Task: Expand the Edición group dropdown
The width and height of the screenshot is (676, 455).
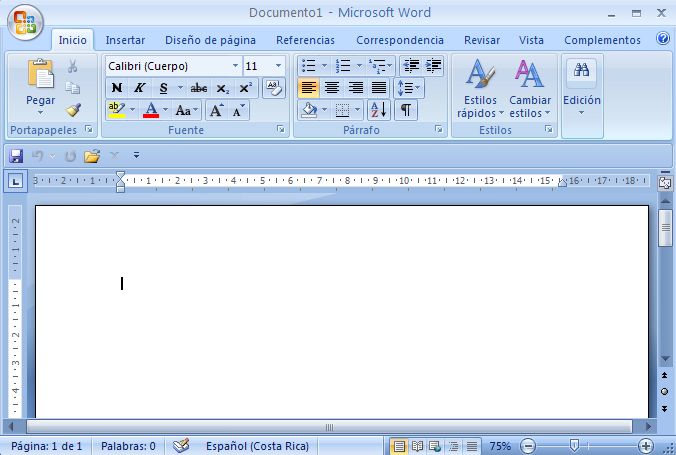Action: (x=582, y=96)
